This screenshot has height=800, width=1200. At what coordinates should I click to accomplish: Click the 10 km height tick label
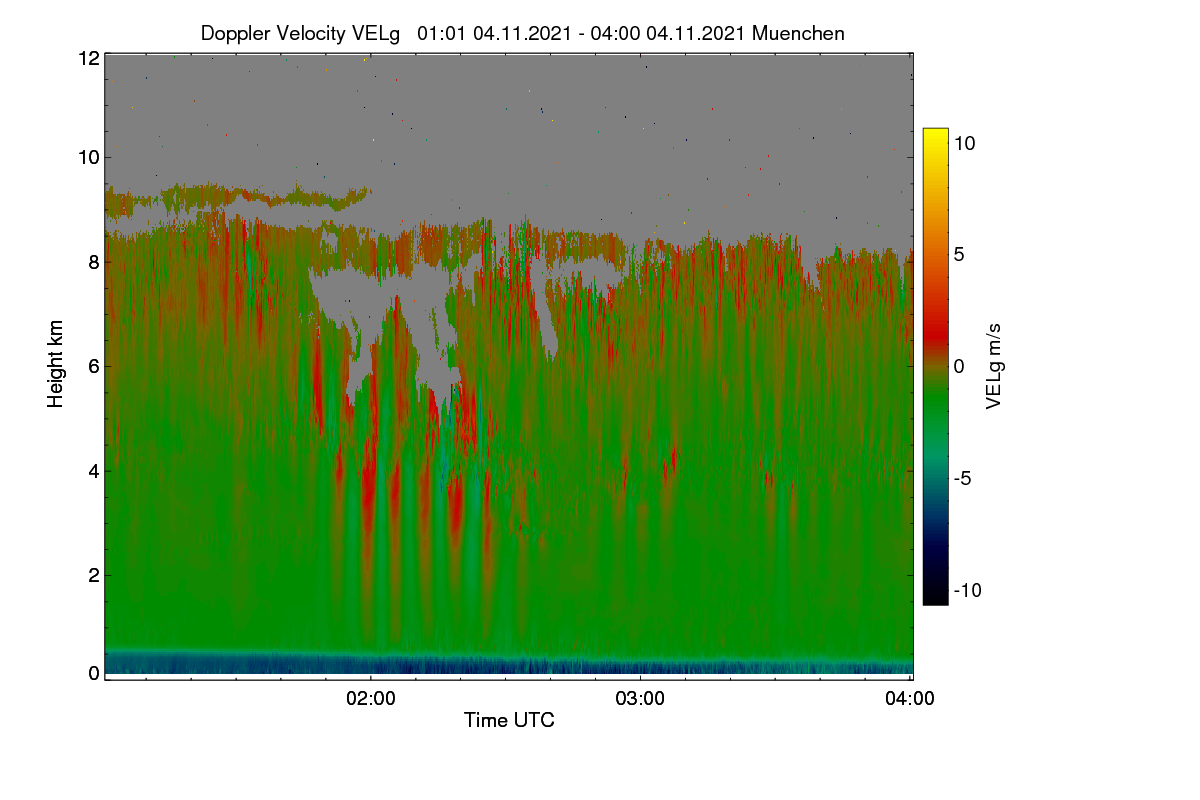click(89, 157)
